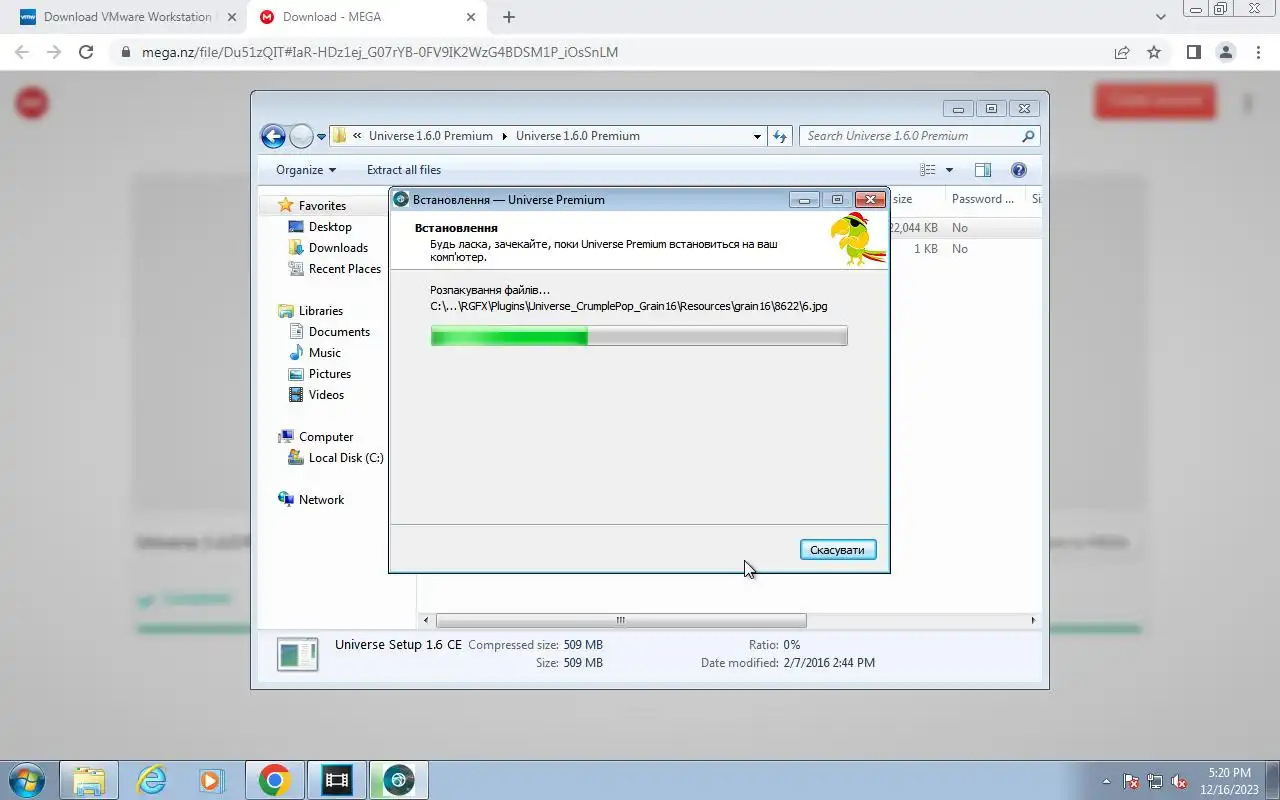Toggle Chrome side panel icon
The width and height of the screenshot is (1280, 800).
pos(1193,52)
